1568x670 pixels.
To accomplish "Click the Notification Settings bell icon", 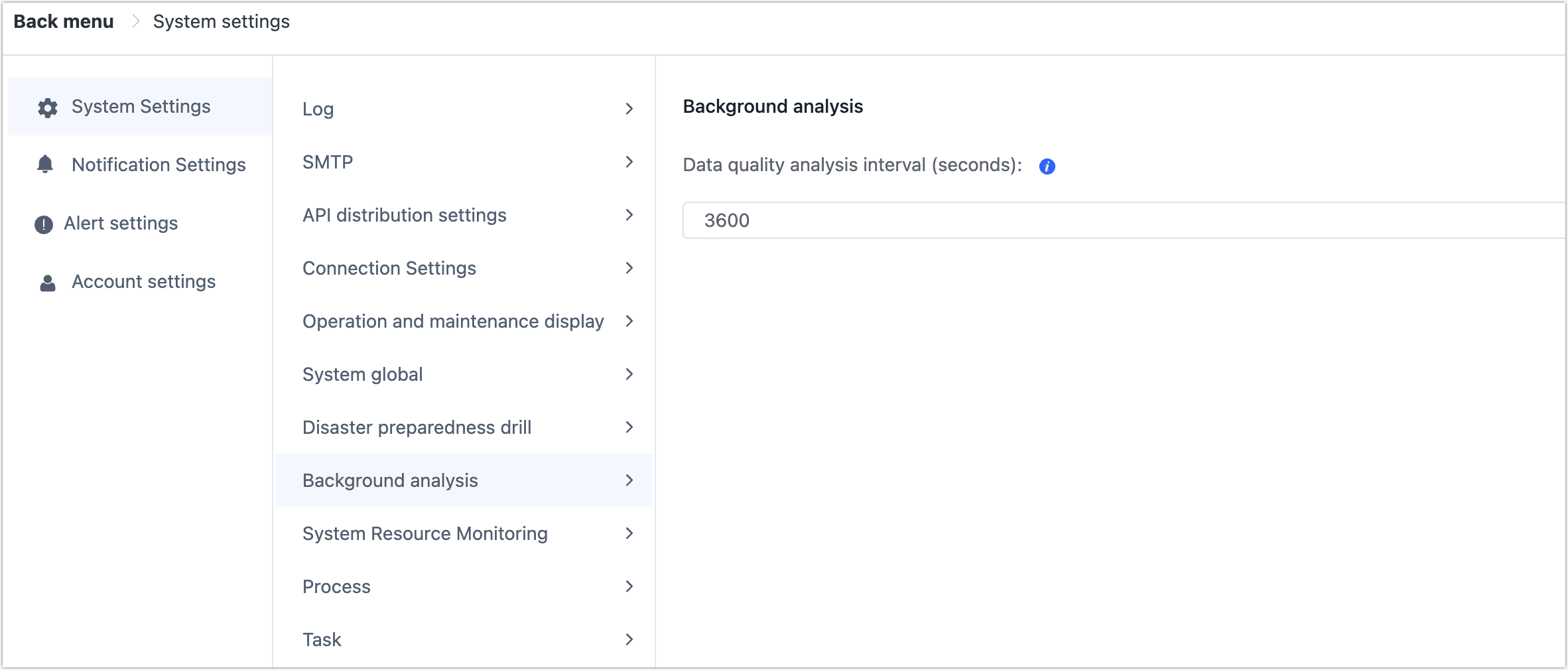I will coord(46,165).
